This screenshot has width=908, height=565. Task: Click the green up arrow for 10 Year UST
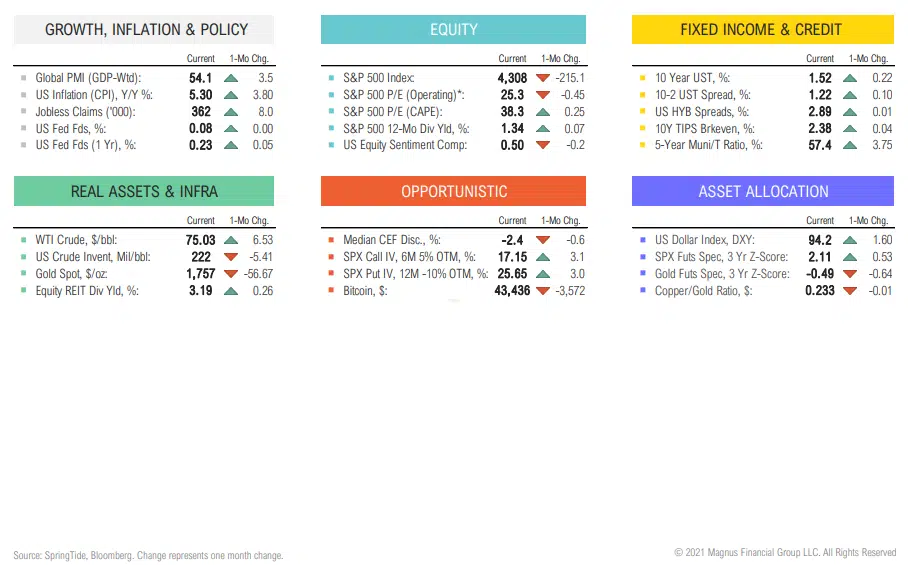[x=851, y=77]
